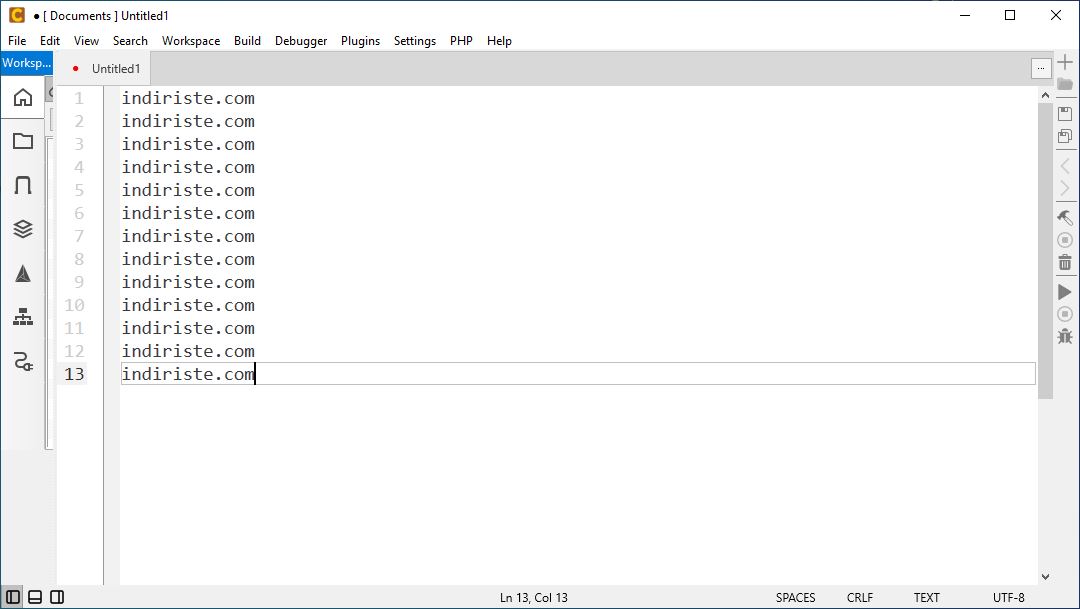Open the CMake triangle sidebar icon
This screenshot has height=609, width=1080.
(x=23, y=273)
